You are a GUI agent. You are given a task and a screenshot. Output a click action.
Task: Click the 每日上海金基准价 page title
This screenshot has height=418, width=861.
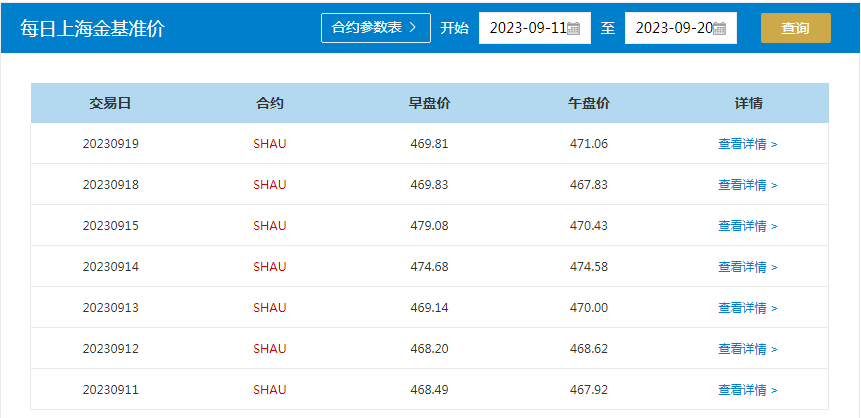point(92,29)
